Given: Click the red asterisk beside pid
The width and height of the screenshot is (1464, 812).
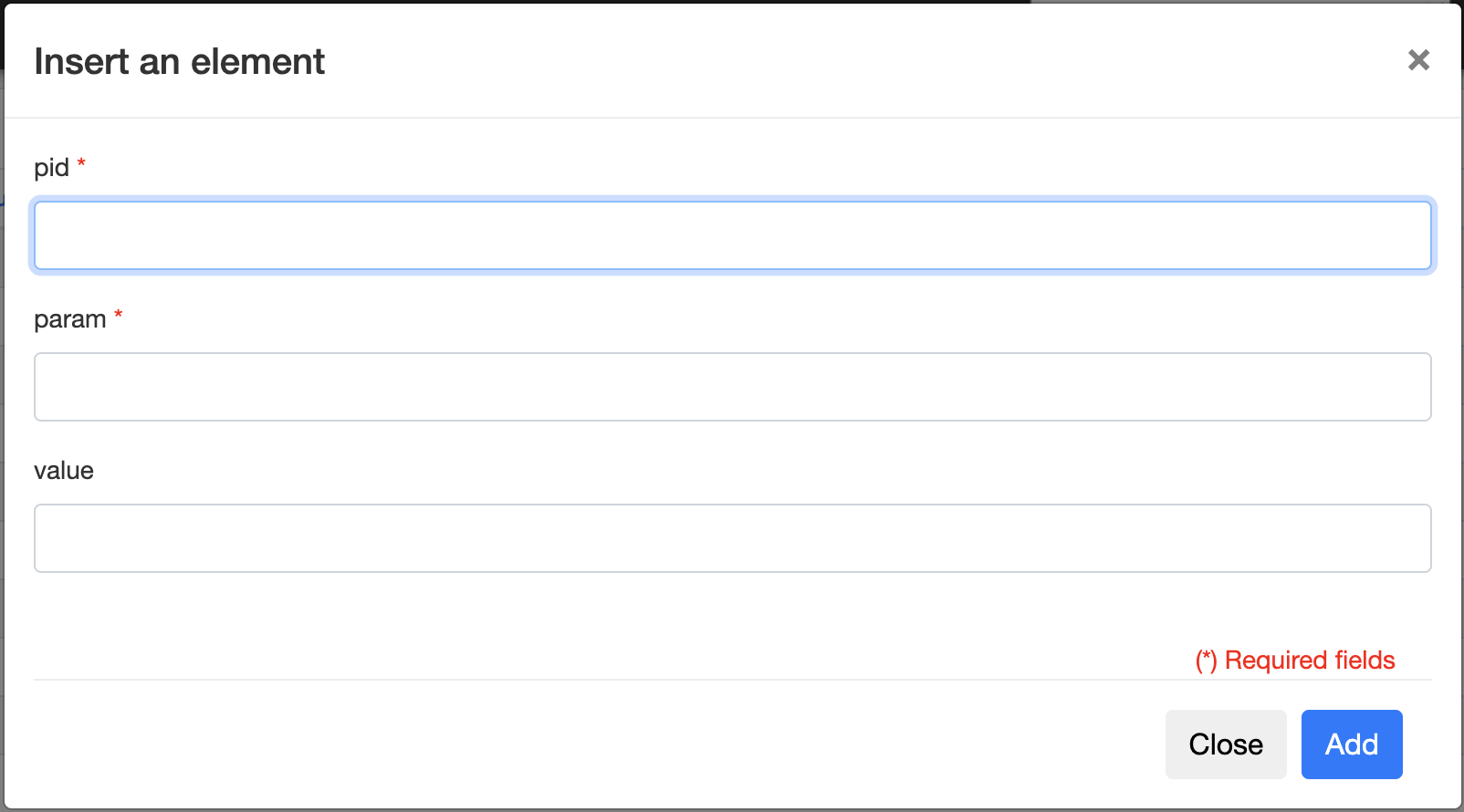Looking at the screenshot, I should click(81, 163).
